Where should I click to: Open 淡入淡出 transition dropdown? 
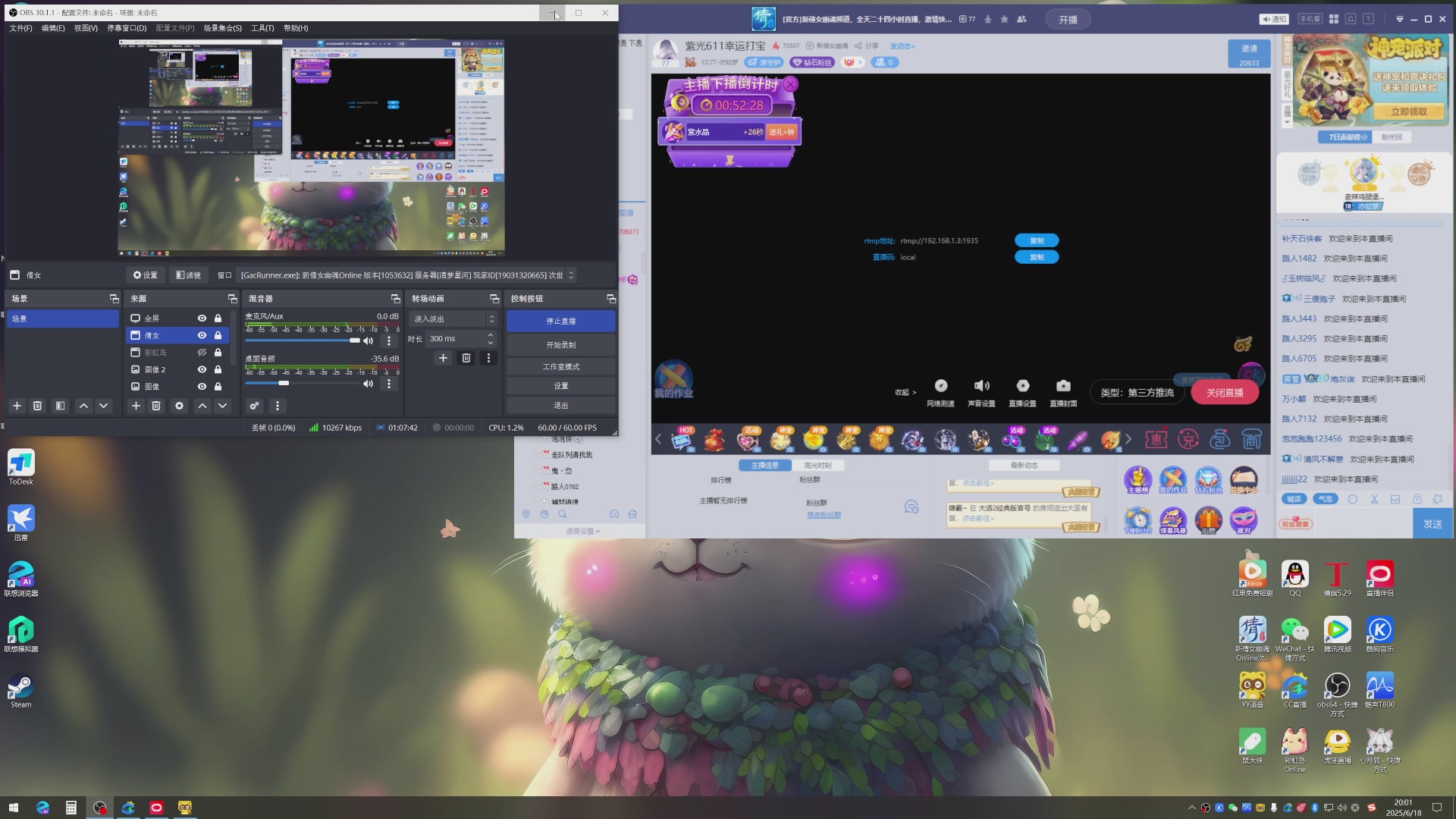pos(453,319)
